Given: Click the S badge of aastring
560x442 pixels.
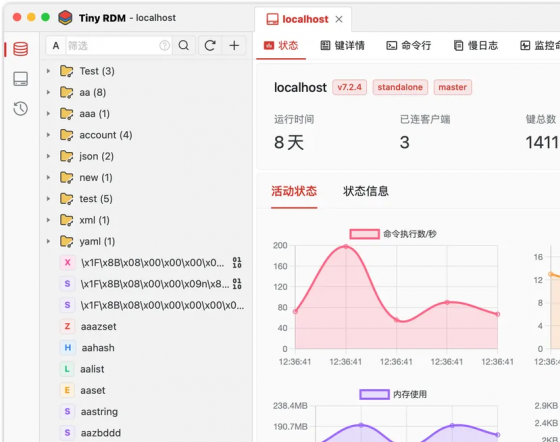Looking at the screenshot, I should [67, 411].
